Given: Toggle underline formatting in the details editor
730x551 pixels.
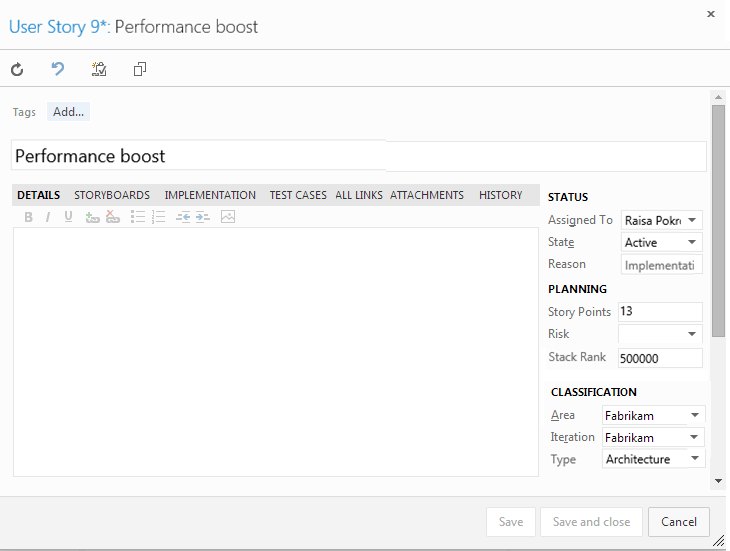Looking at the screenshot, I should click(68, 217).
